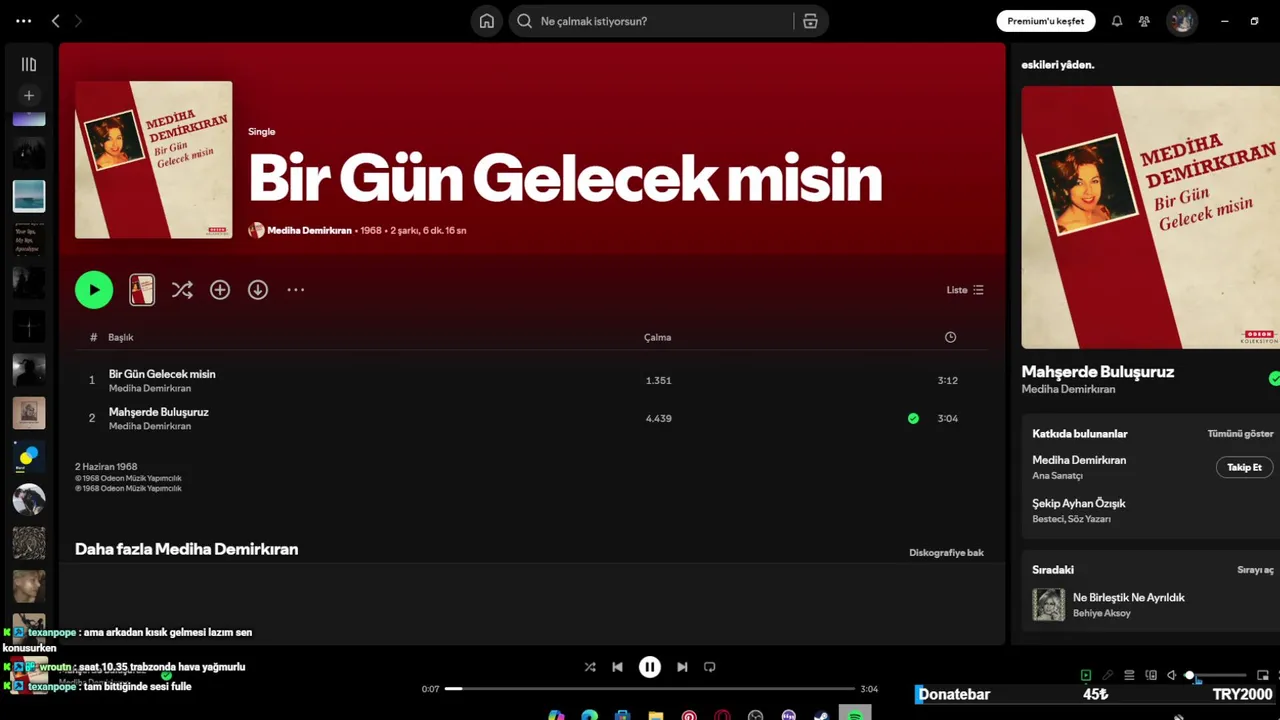
Task: Toggle Now Playing view icon
Action: coord(1086,676)
